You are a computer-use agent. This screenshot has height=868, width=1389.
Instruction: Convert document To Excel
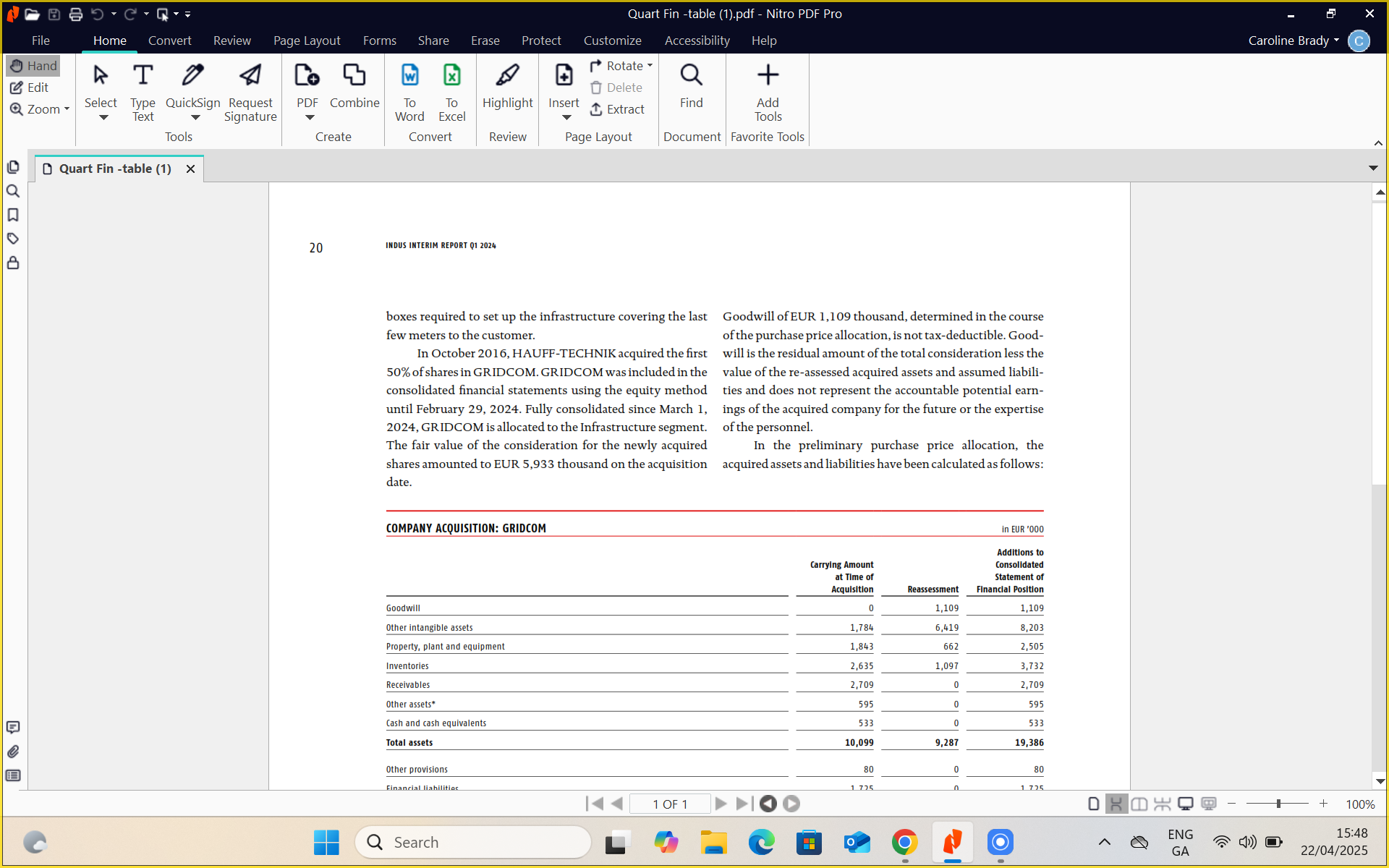[x=451, y=92]
